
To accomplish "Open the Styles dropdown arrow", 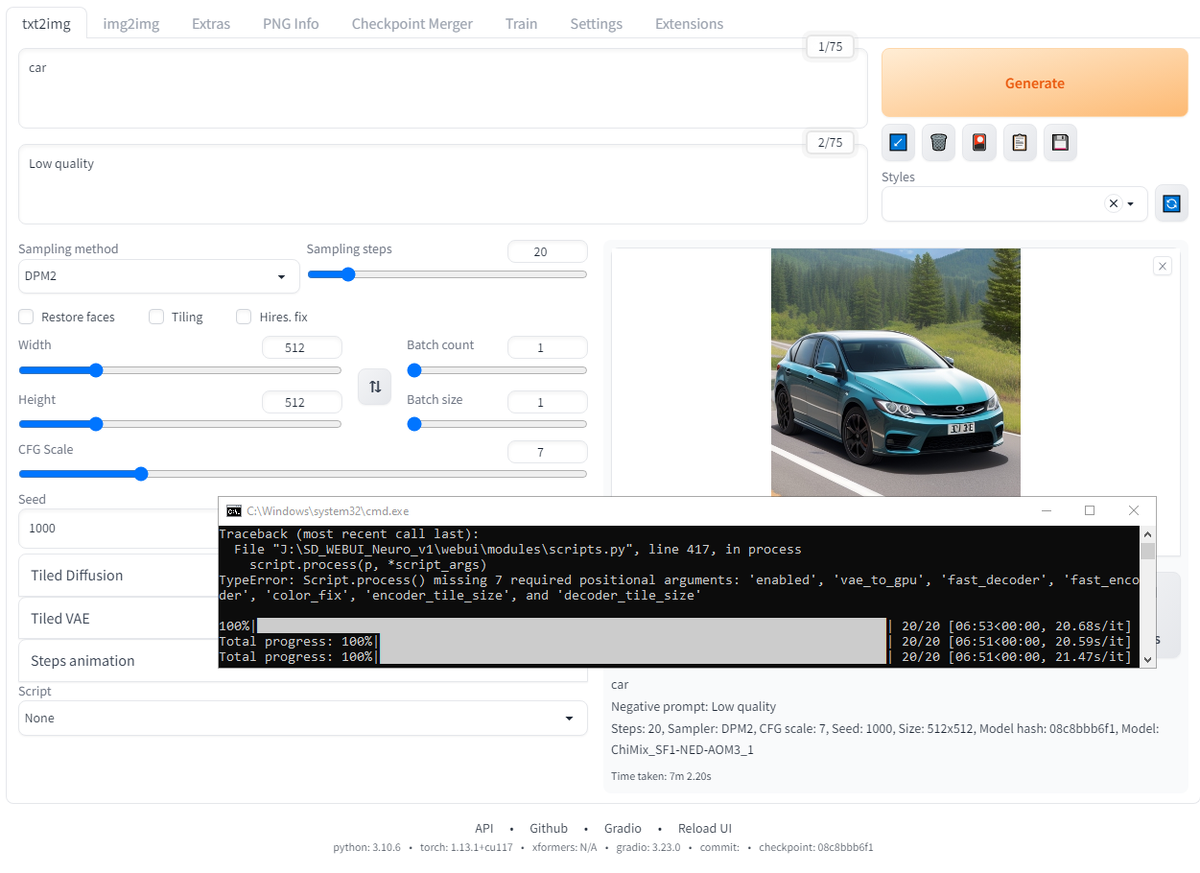I will 1131,204.
